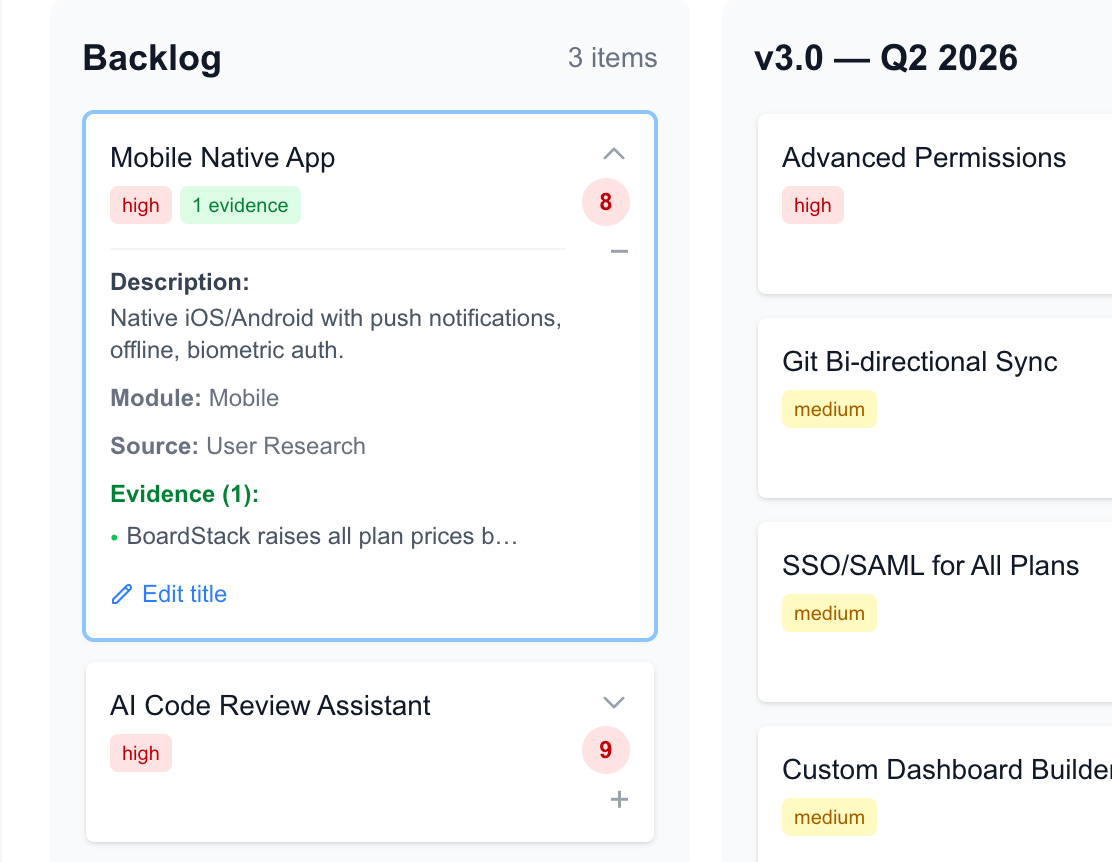Screen dimensions: 1112x862
Task: Open the SSO/SAML for All Plans card title
Action: coord(930,565)
